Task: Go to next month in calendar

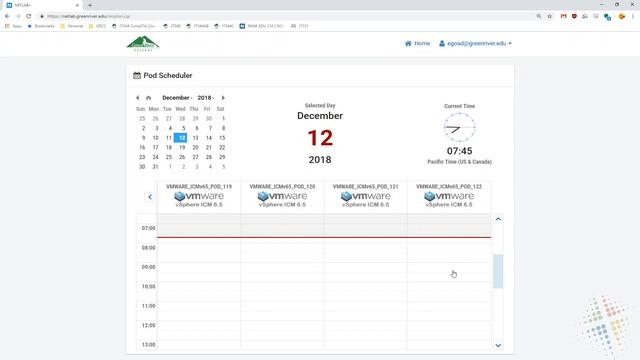Action: (223, 98)
